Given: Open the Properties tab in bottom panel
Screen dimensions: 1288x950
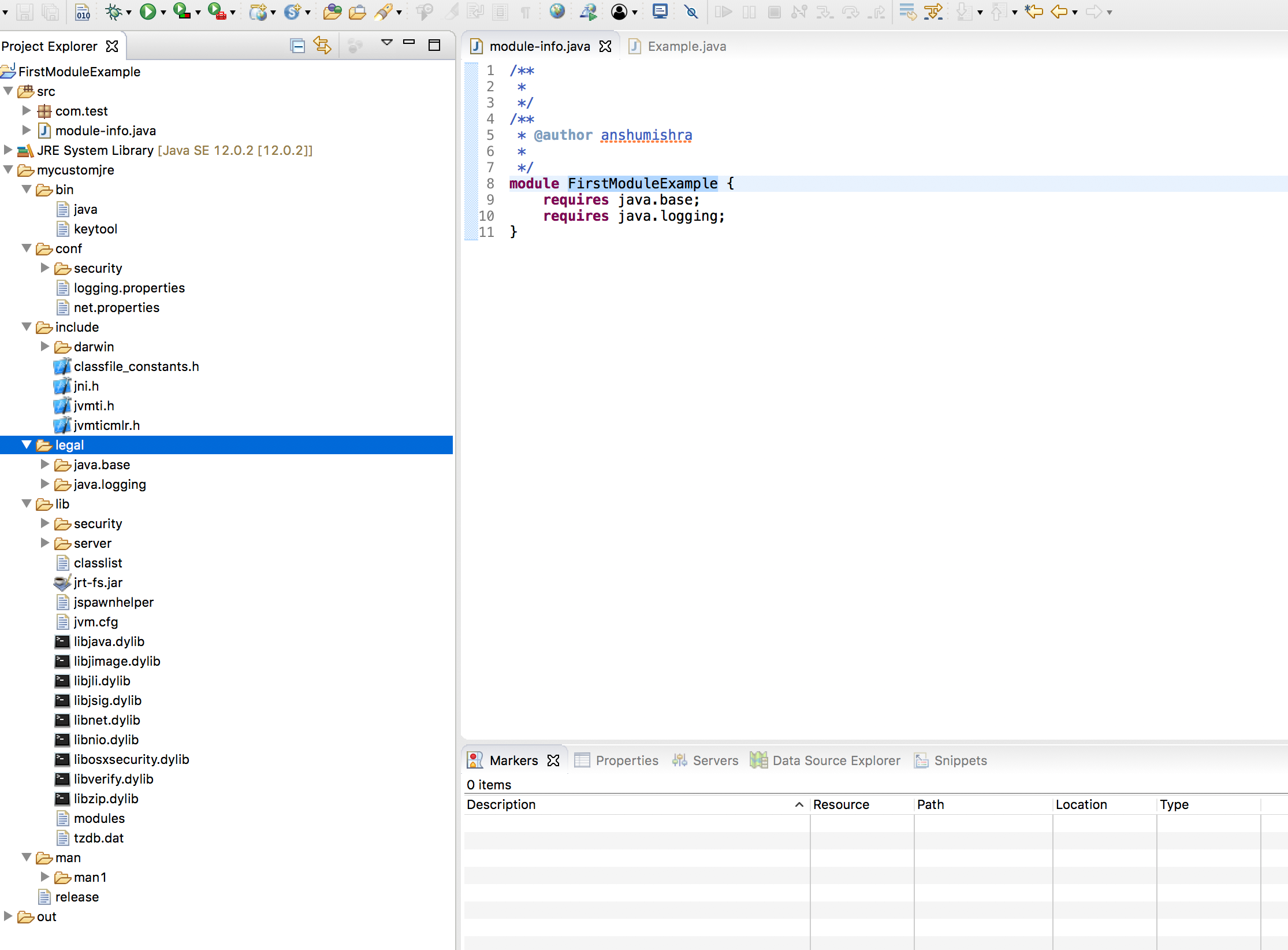Looking at the screenshot, I should tap(627, 760).
